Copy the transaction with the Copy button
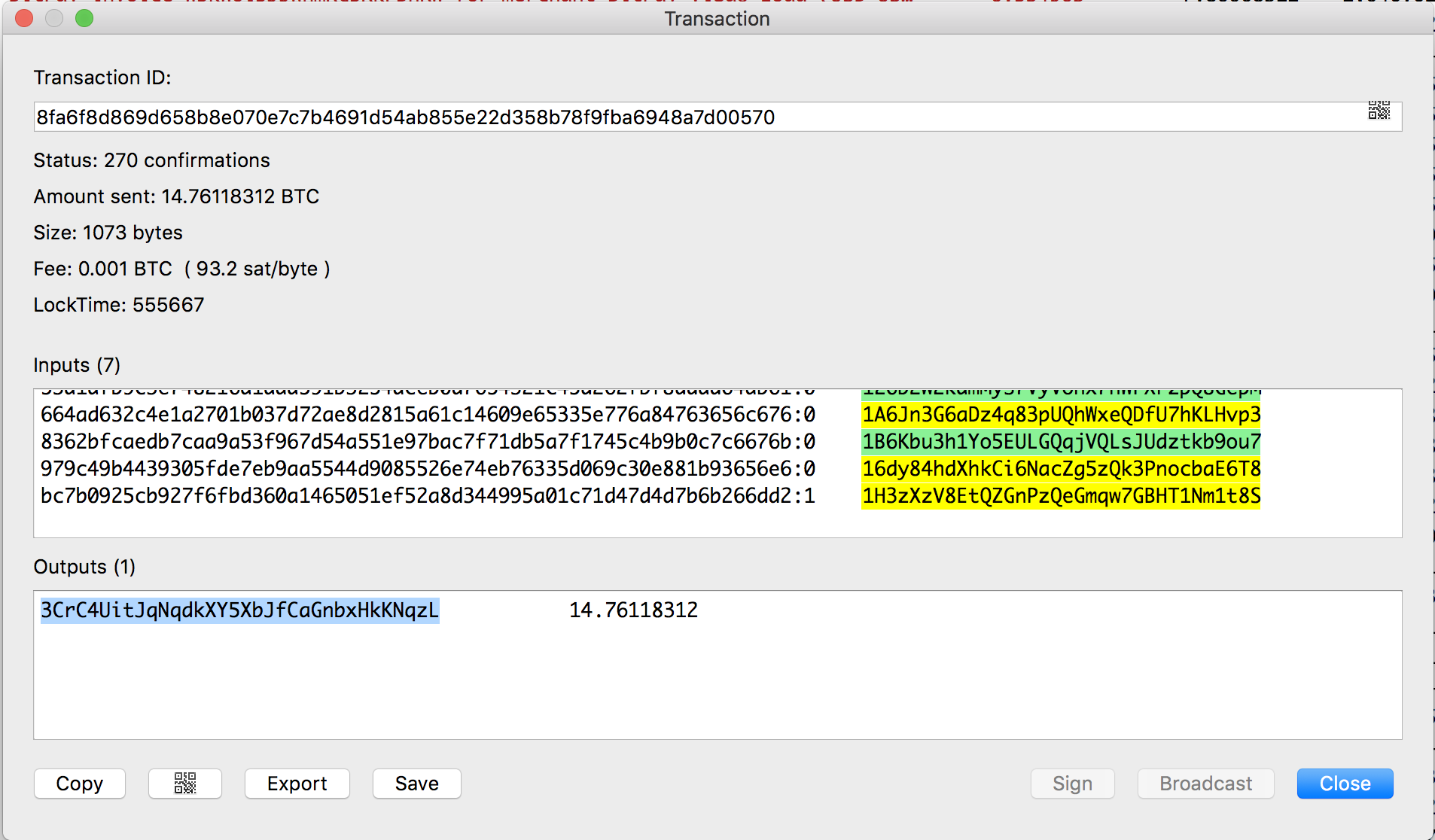The image size is (1435, 840). 80,784
